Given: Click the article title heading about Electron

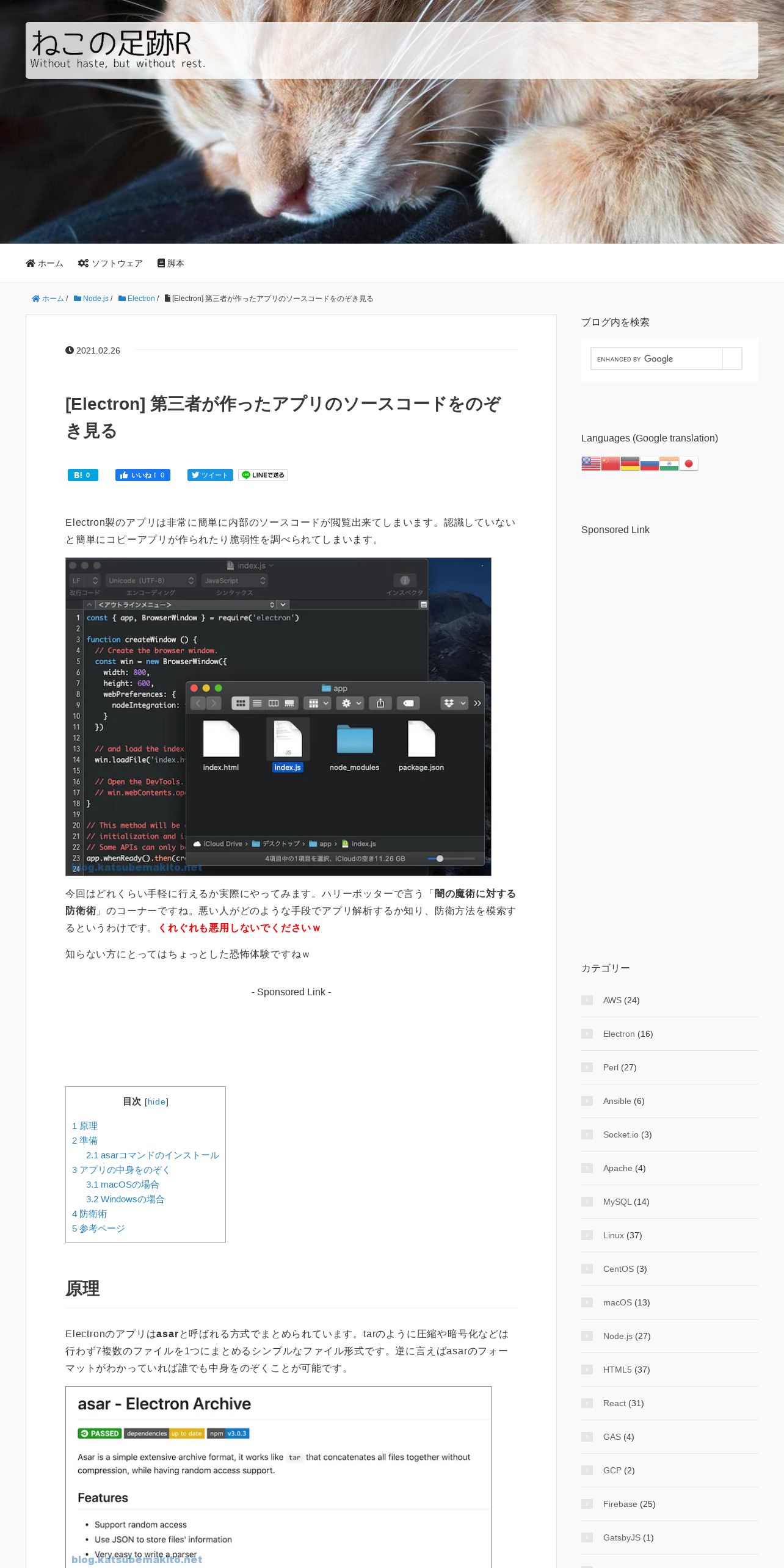Looking at the screenshot, I should point(283,417).
